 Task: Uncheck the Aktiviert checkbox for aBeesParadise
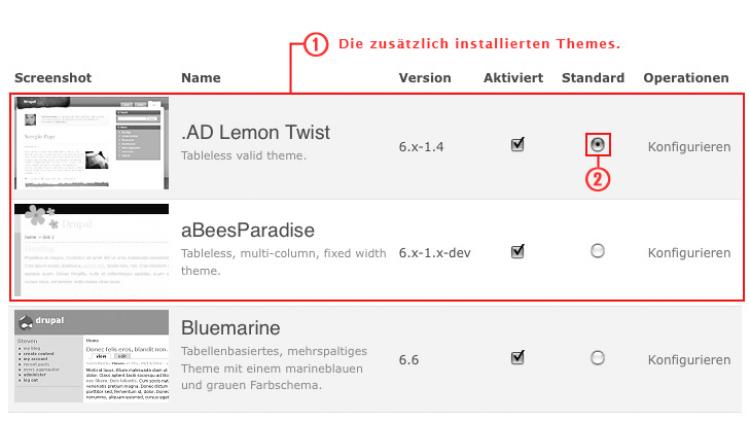pos(517,252)
